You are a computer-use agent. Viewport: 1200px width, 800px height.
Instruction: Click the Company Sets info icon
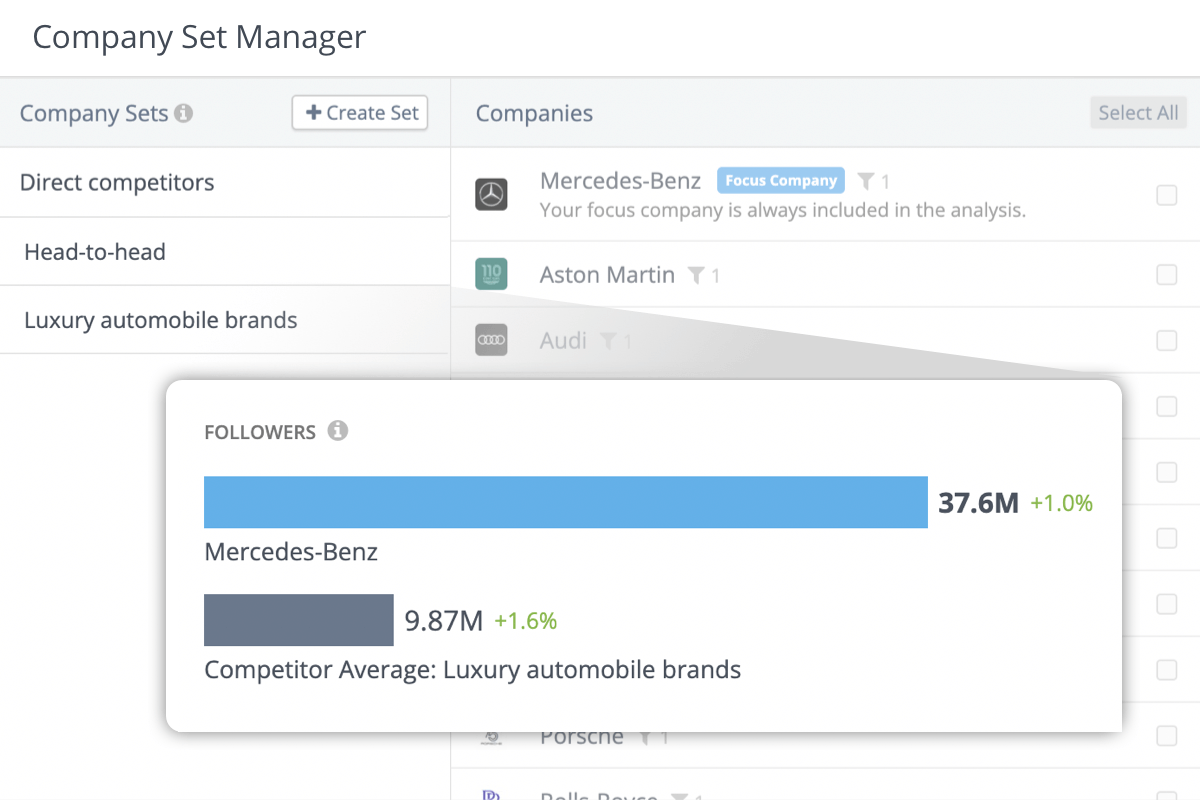pos(183,114)
